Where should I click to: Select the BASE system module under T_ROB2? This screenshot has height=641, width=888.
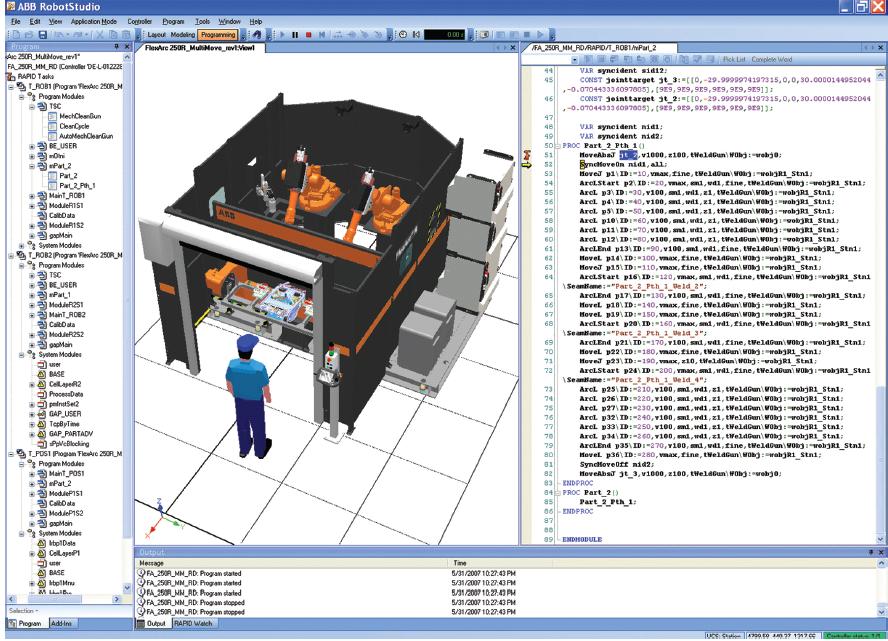(57, 374)
